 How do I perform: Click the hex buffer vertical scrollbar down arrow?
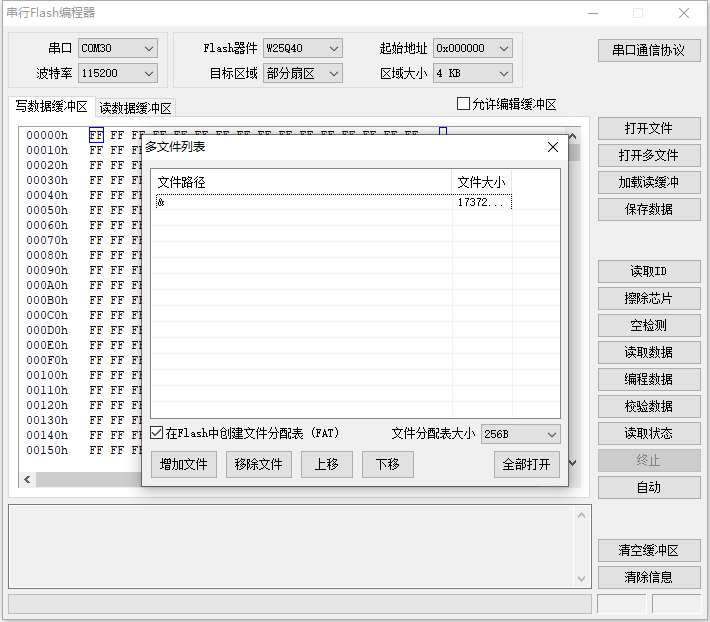573,462
